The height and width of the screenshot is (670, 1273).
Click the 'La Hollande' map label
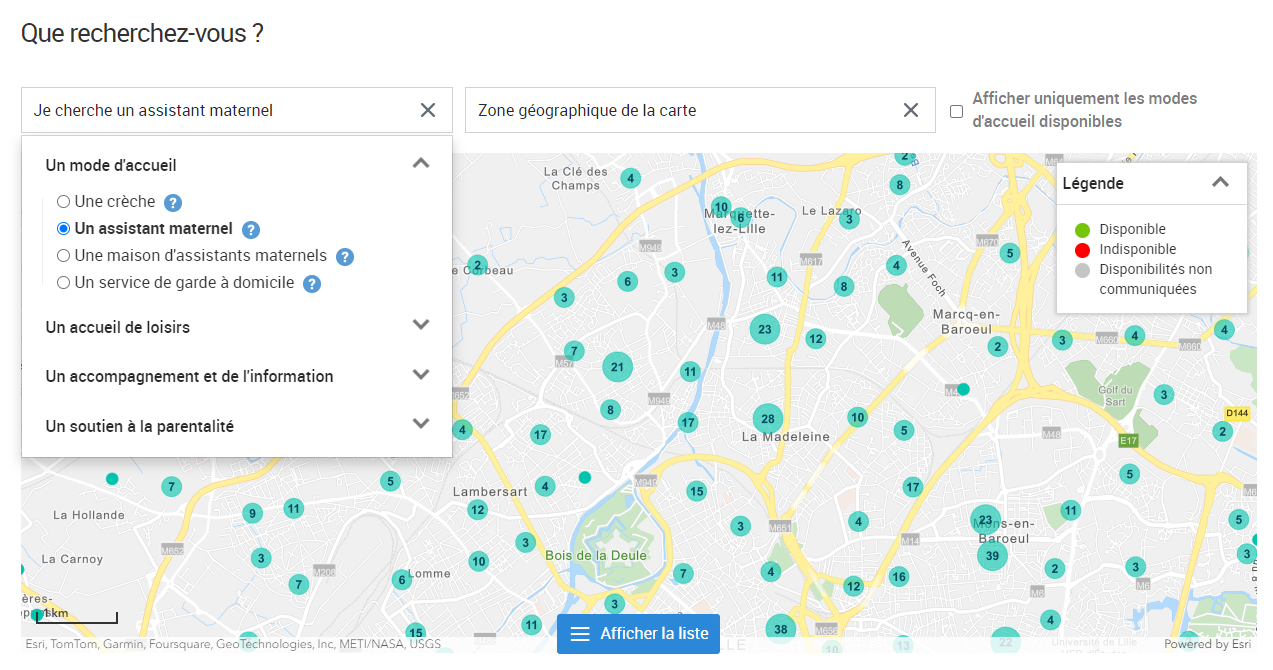pos(89,515)
